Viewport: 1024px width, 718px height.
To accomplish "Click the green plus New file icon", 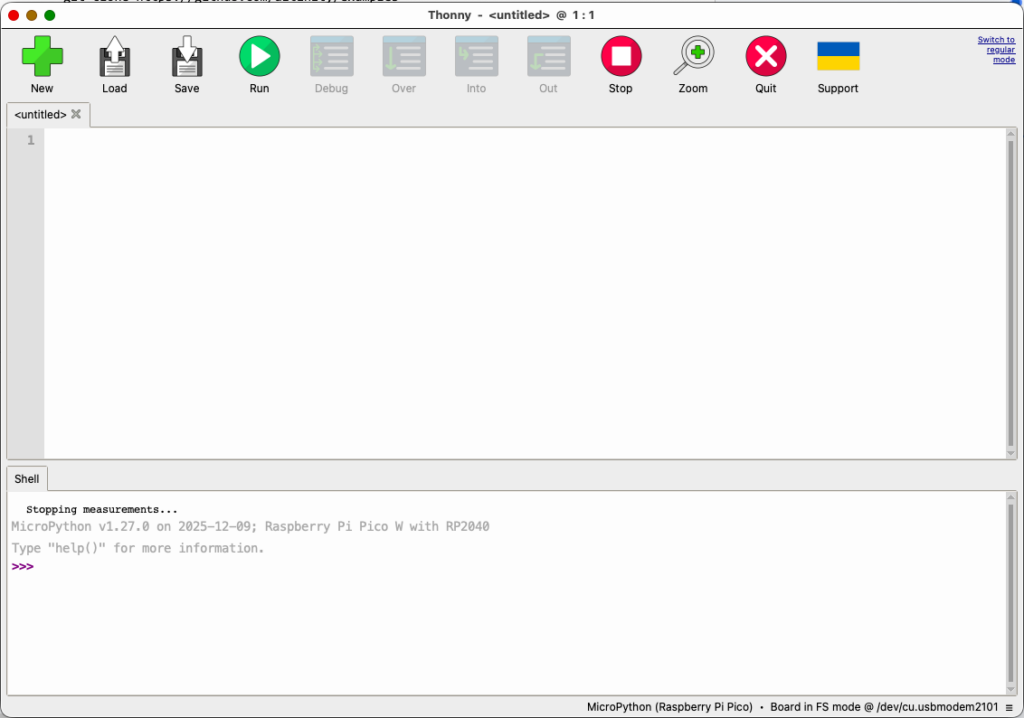I will tap(42, 57).
